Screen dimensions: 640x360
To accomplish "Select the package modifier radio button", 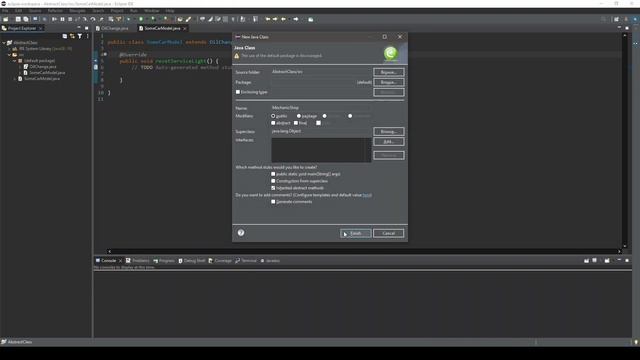I will (x=299, y=116).
